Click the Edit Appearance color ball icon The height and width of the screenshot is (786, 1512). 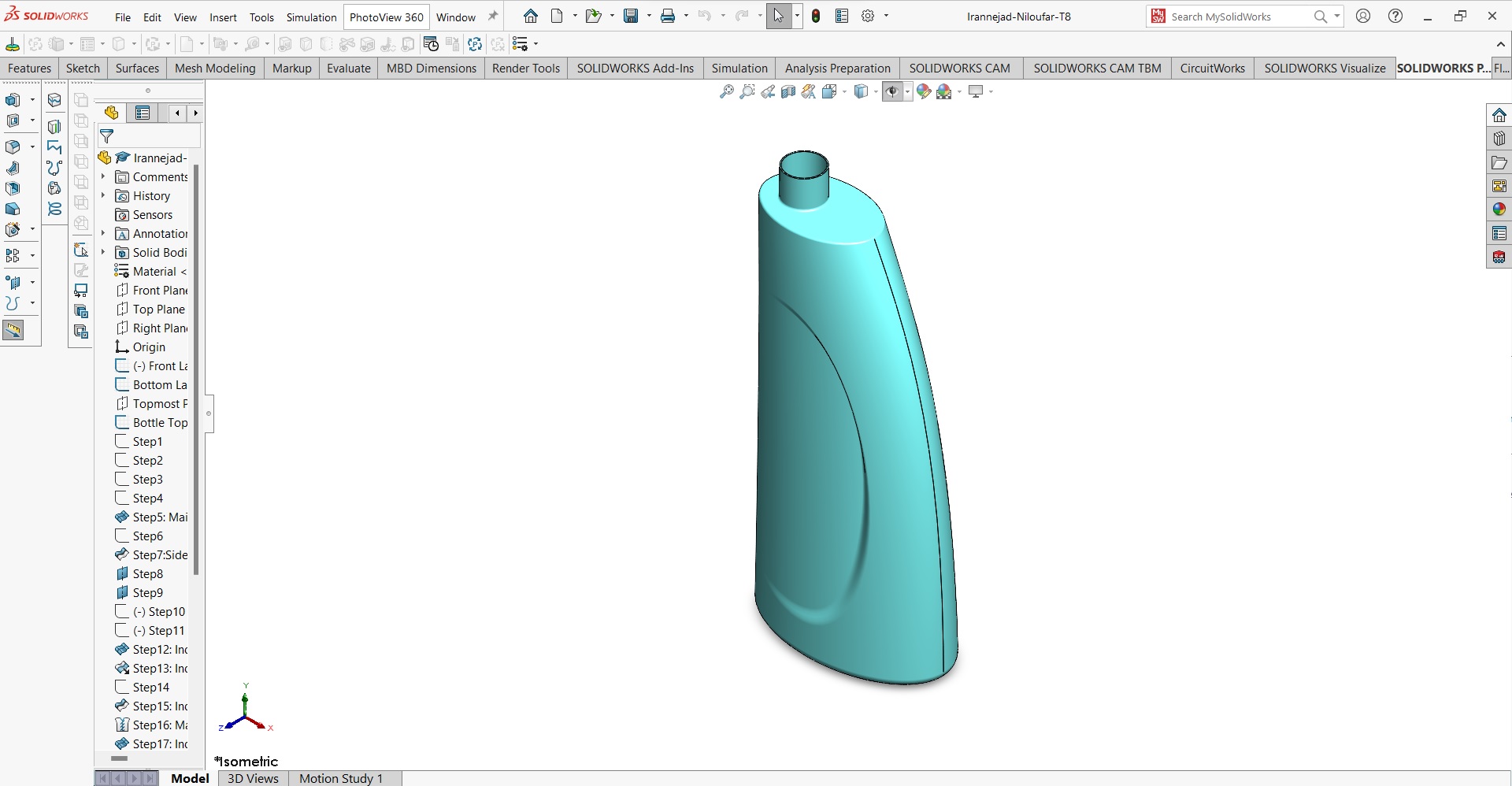[924, 92]
